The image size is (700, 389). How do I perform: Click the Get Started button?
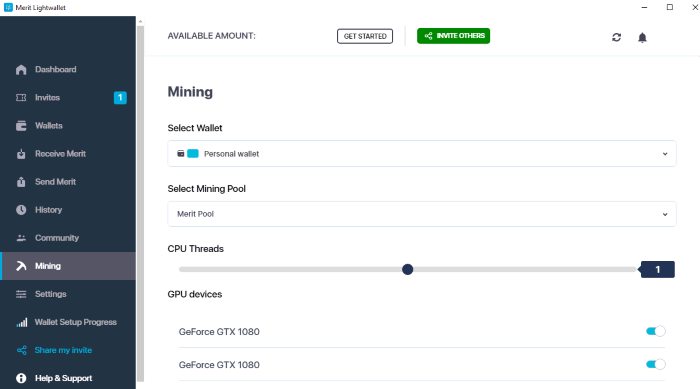point(365,36)
